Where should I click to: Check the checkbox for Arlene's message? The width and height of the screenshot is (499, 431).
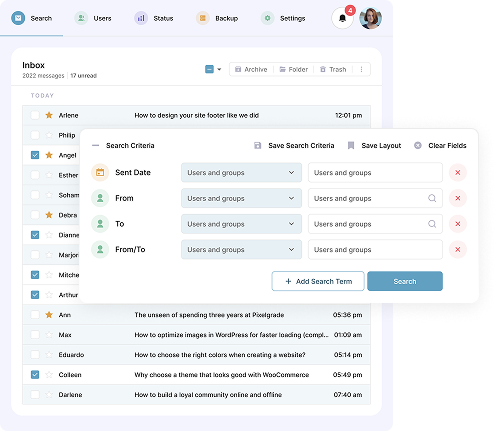[x=35, y=115]
